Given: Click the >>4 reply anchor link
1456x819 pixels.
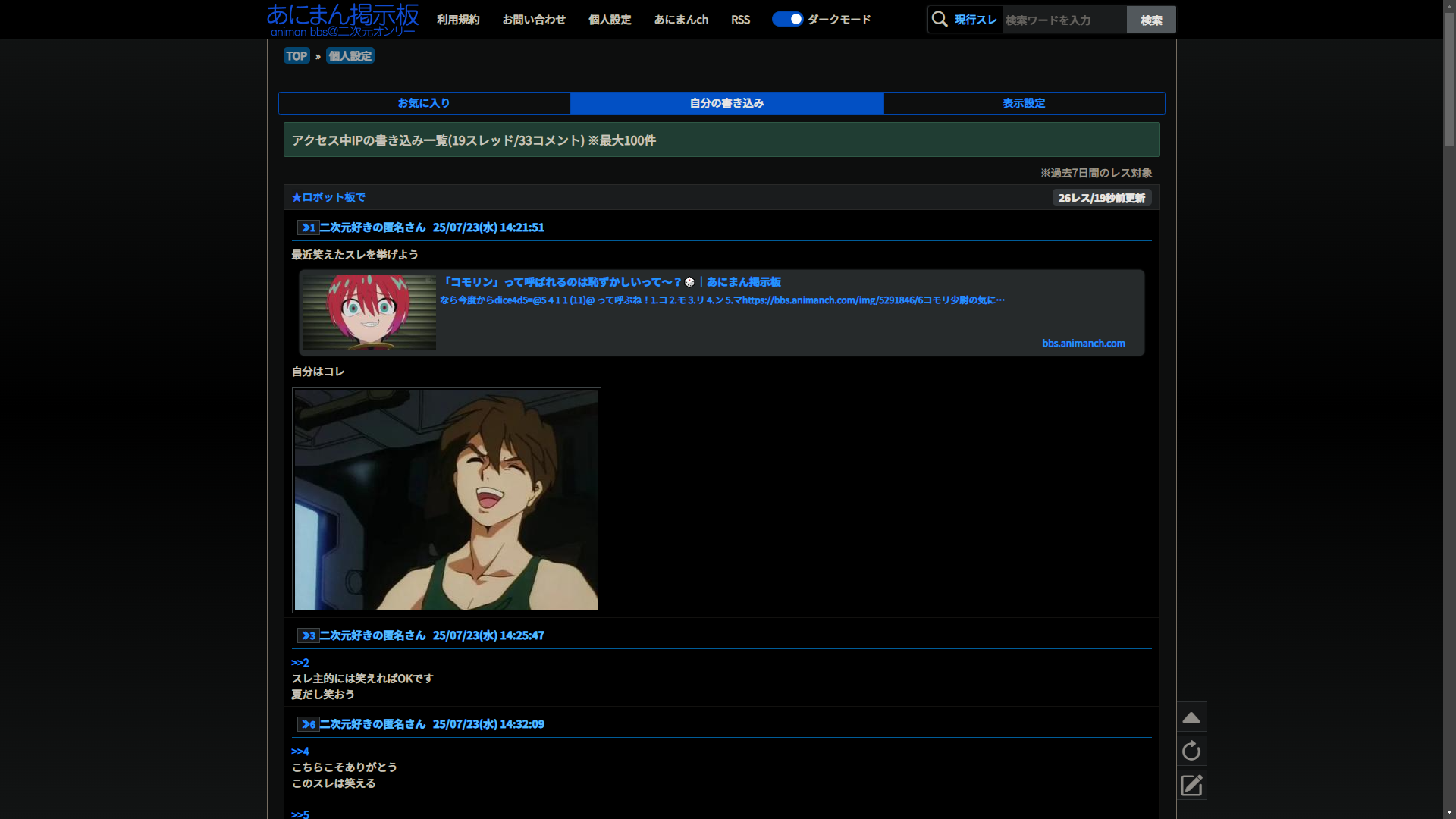Looking at the screenshot, I should coord(300,752).
